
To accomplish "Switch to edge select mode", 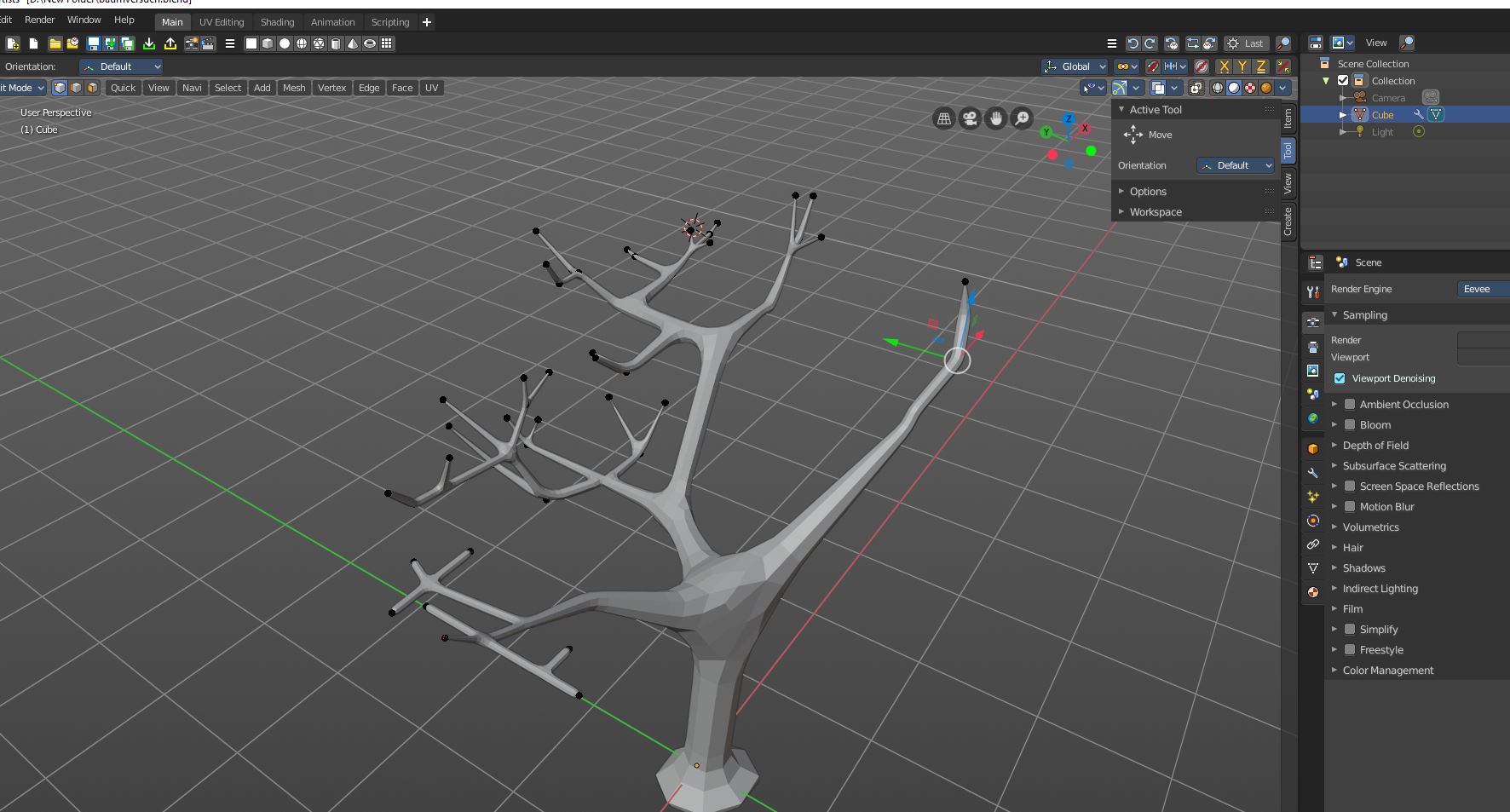I will point(76,88).
